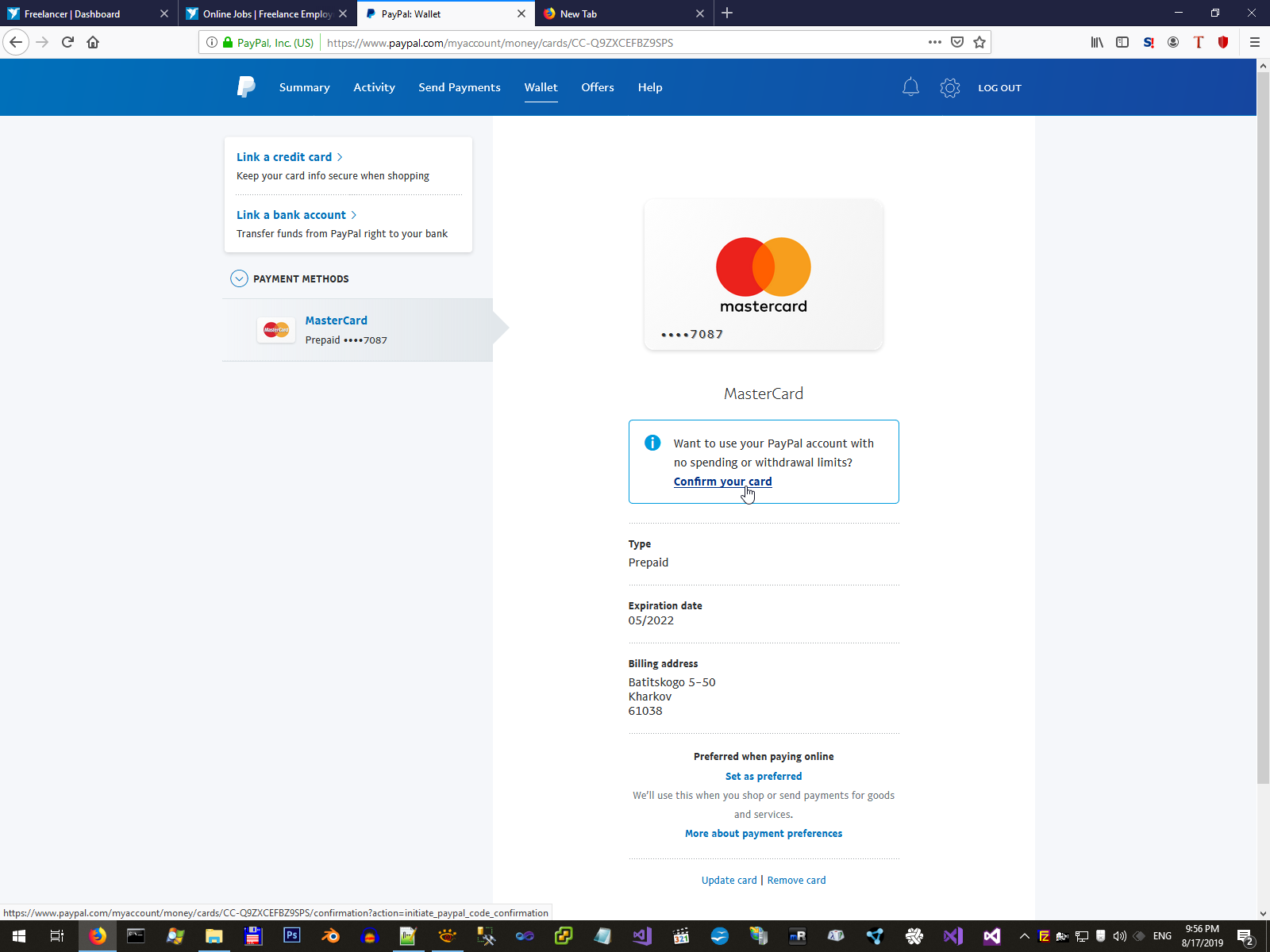This screenshot has width=1270, height=952.
Task: Switch to the New Tab browser tab
Action: pos(623,13)
